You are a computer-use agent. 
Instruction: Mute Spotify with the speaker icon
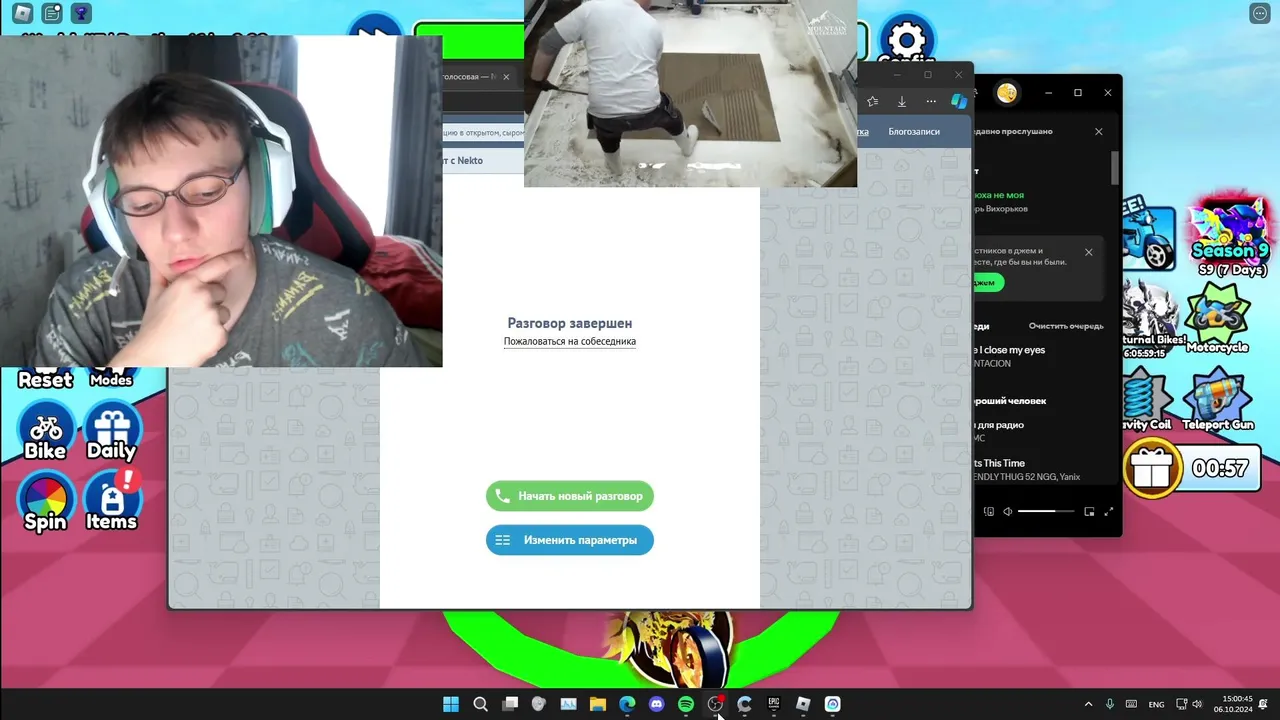[x=1008, y=511]
